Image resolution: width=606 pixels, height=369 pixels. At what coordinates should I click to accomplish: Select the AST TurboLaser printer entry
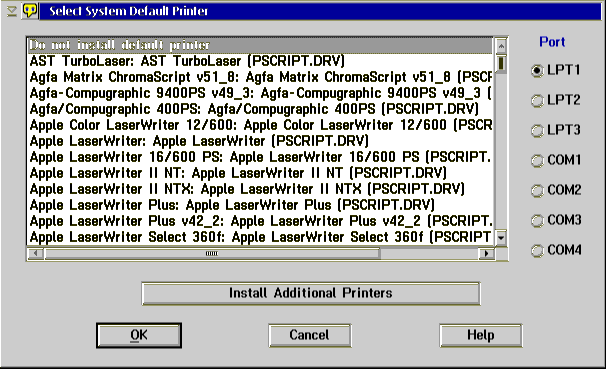point(260,61)
